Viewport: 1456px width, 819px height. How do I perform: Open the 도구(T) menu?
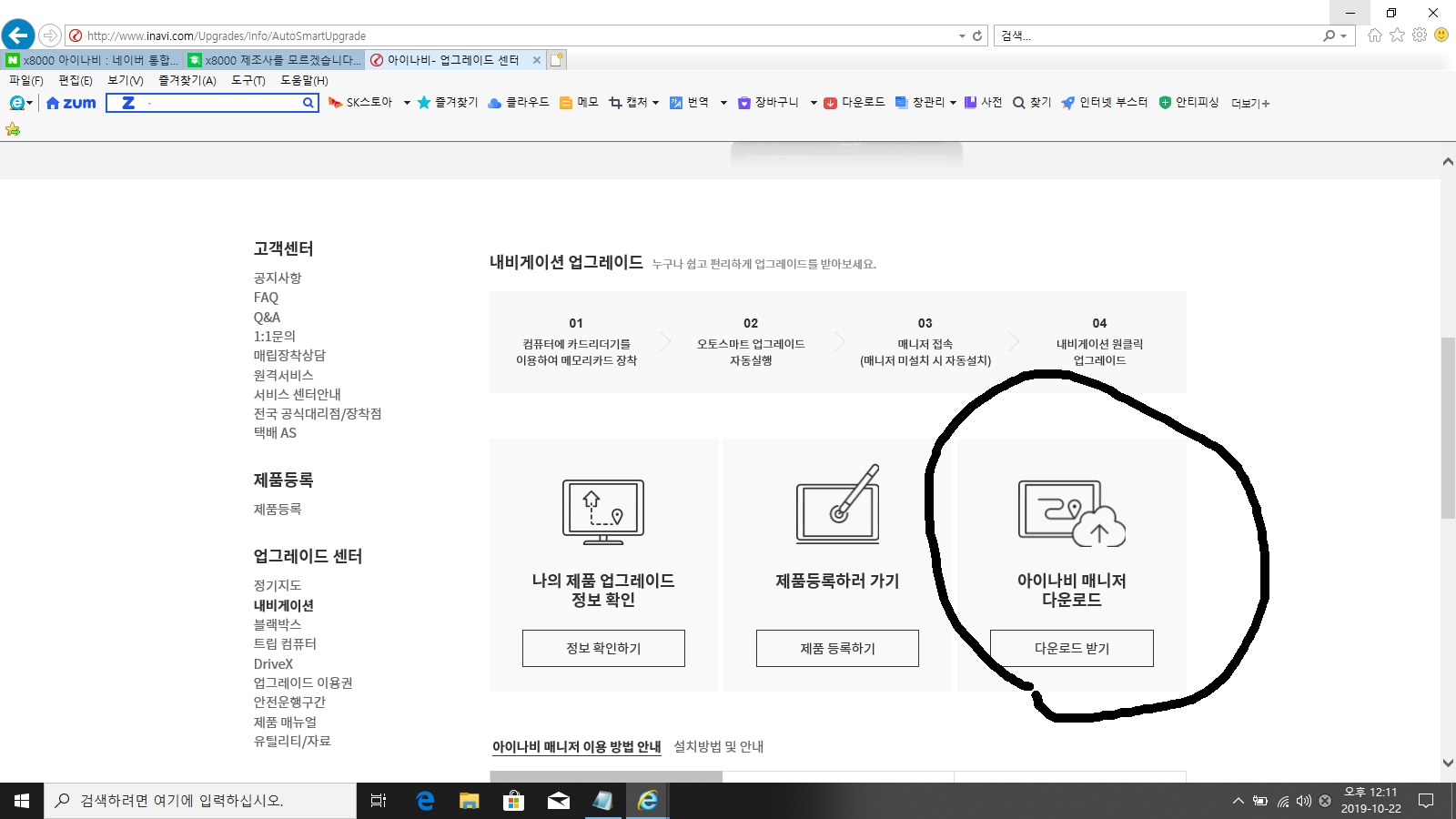point(248,80)
